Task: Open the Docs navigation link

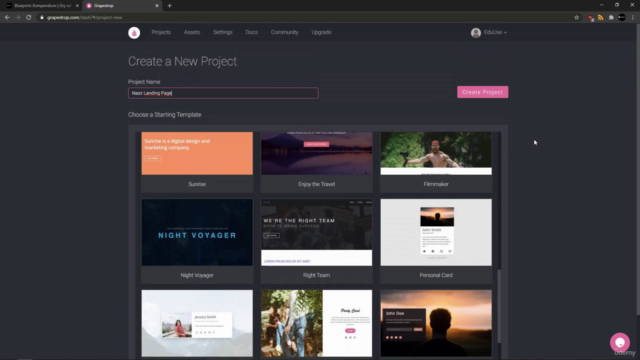Action: pyautogui.click(x=251, y=32)
